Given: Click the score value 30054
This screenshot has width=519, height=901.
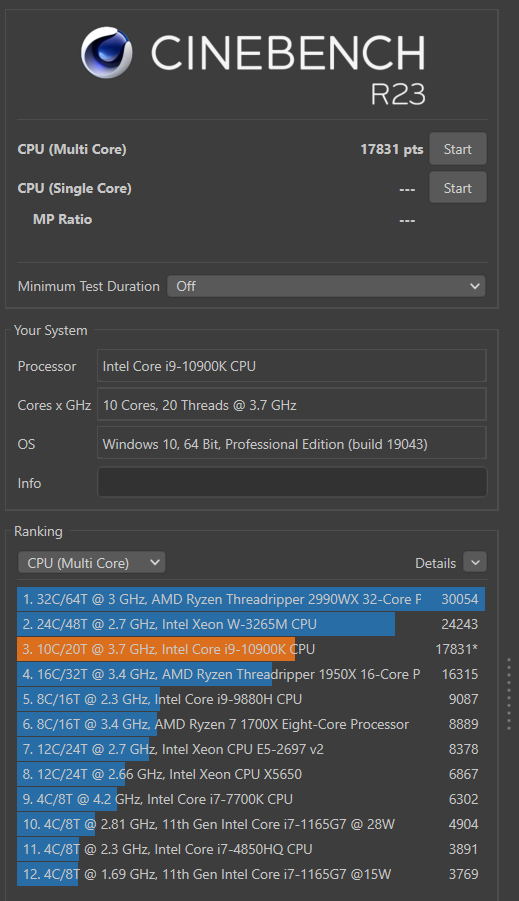Looking at the screenshot, I should (460, 599).
